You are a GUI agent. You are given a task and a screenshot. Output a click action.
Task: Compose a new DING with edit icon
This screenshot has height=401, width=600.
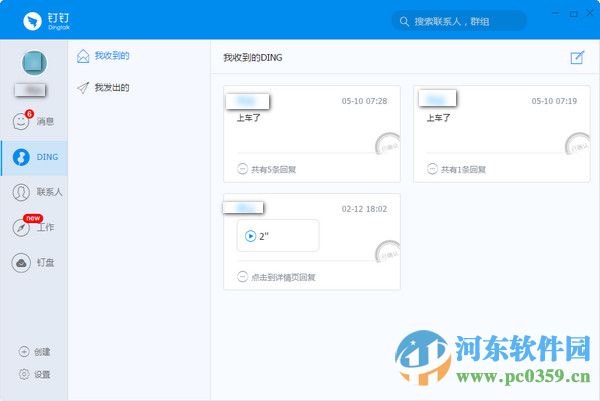(x=577, y=57)
